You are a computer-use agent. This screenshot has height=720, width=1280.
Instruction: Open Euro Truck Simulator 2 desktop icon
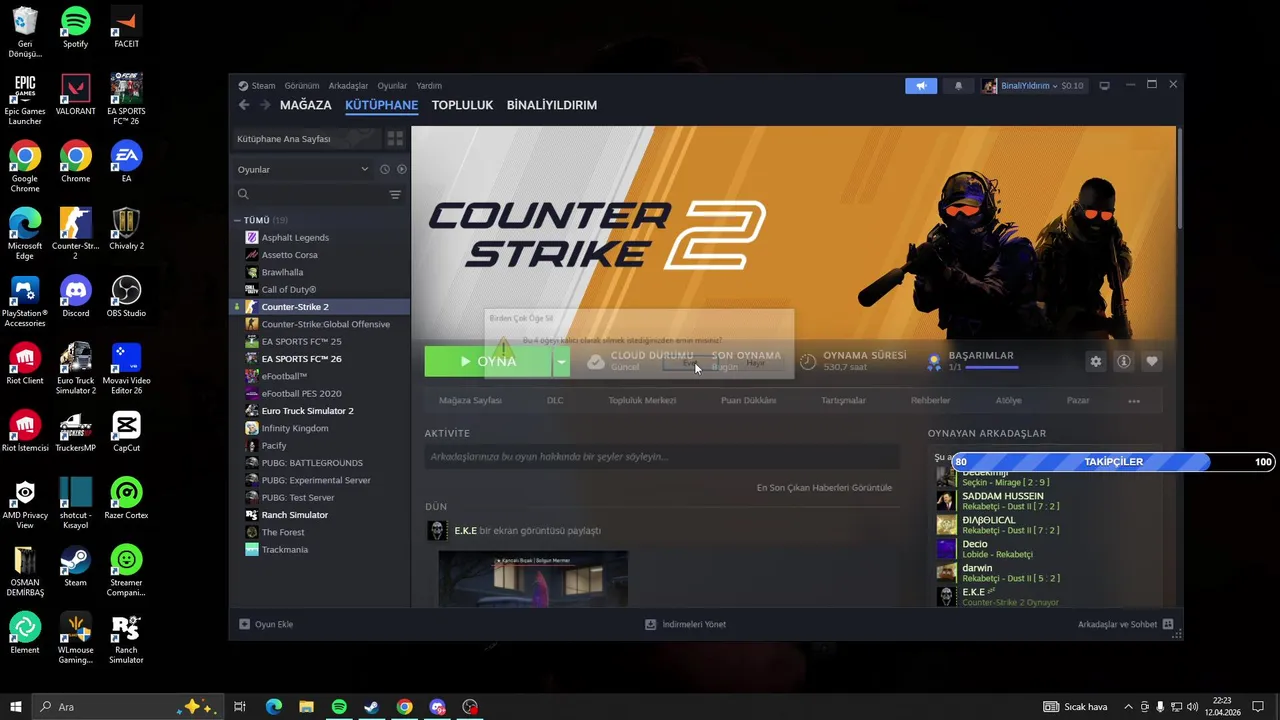tap(75, 368)
